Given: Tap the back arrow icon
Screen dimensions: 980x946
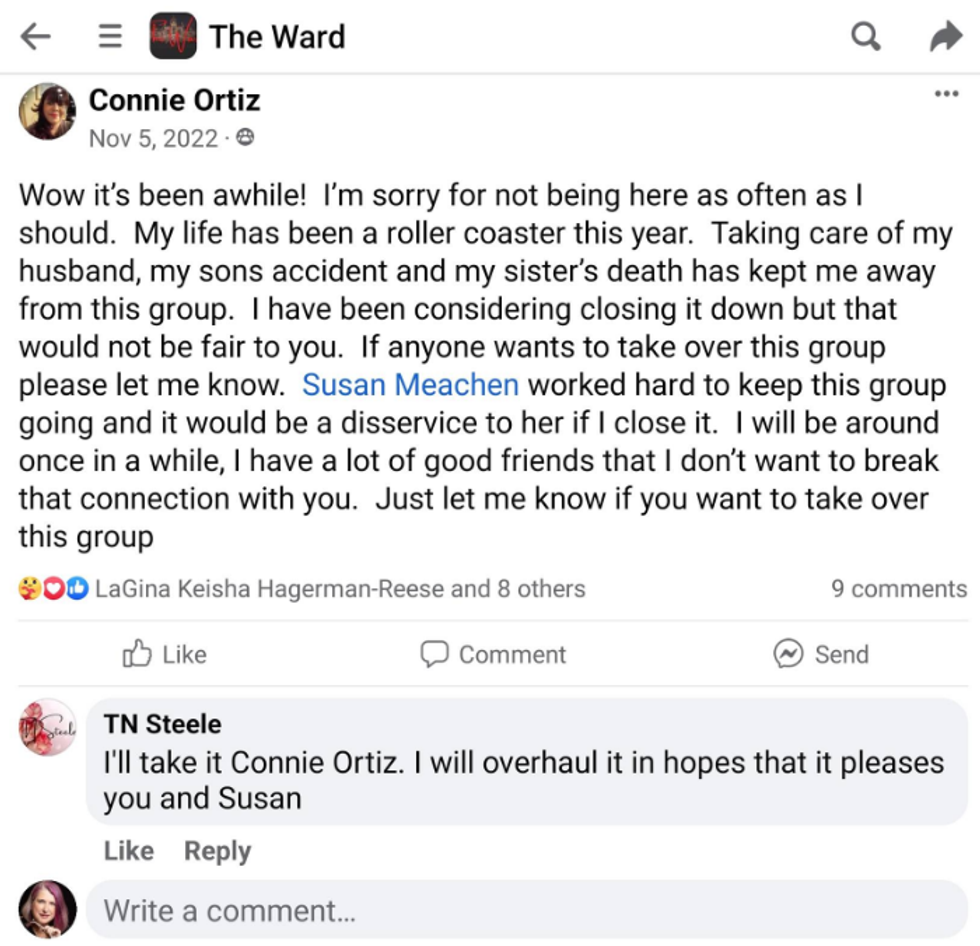Looking at the screenshot, I should click(35, 37).
